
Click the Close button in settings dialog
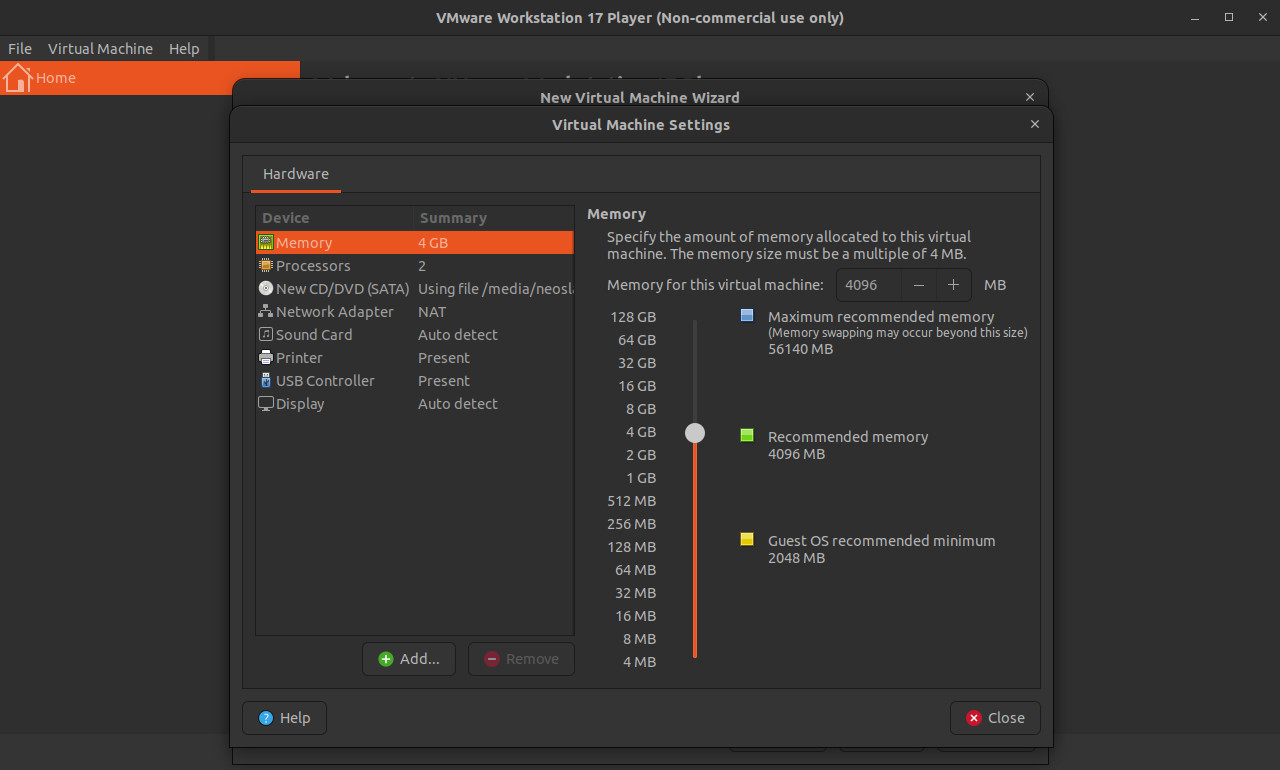click(995, 718)
